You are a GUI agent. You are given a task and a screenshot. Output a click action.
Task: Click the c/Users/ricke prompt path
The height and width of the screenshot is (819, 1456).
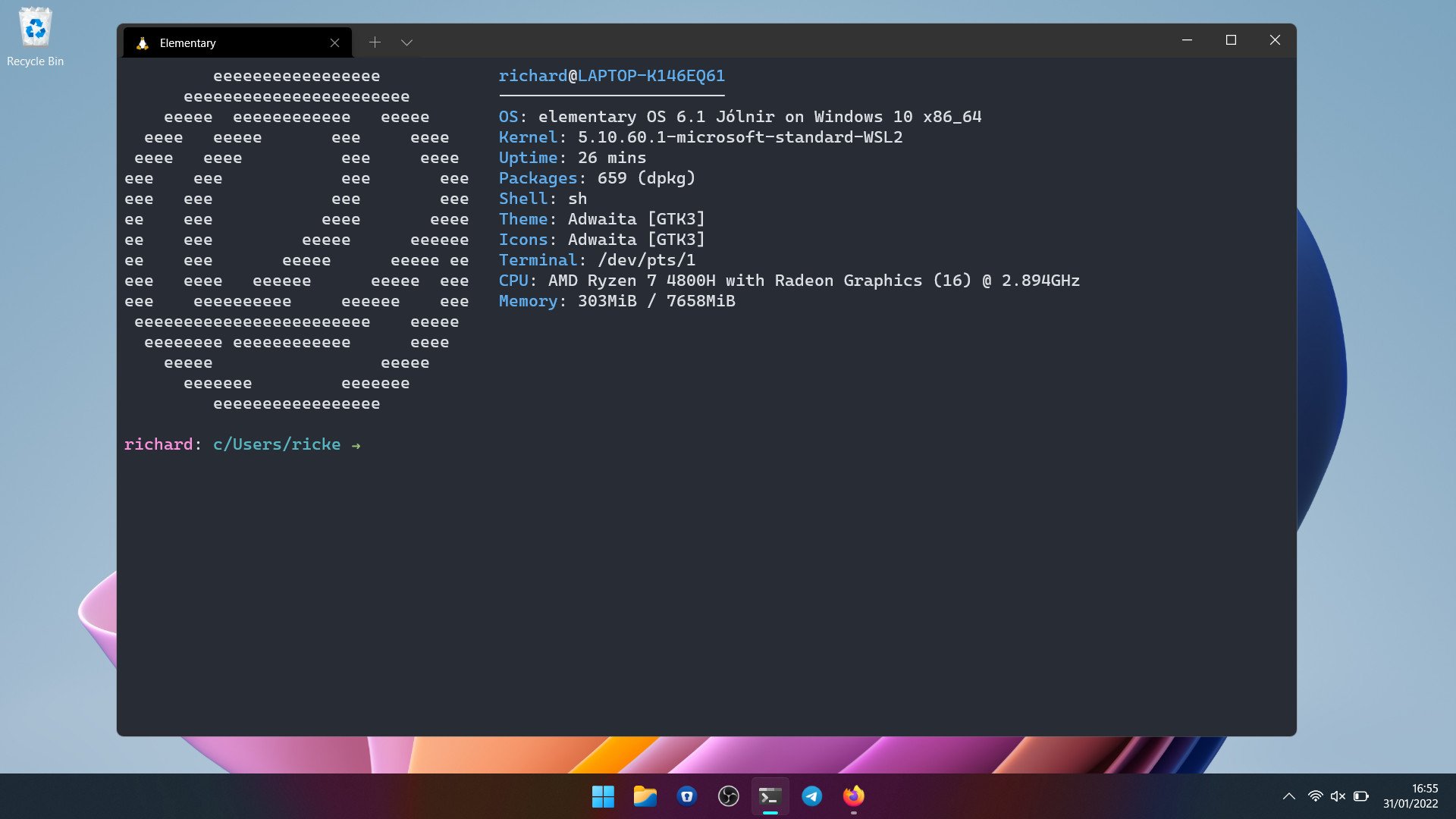276,444
